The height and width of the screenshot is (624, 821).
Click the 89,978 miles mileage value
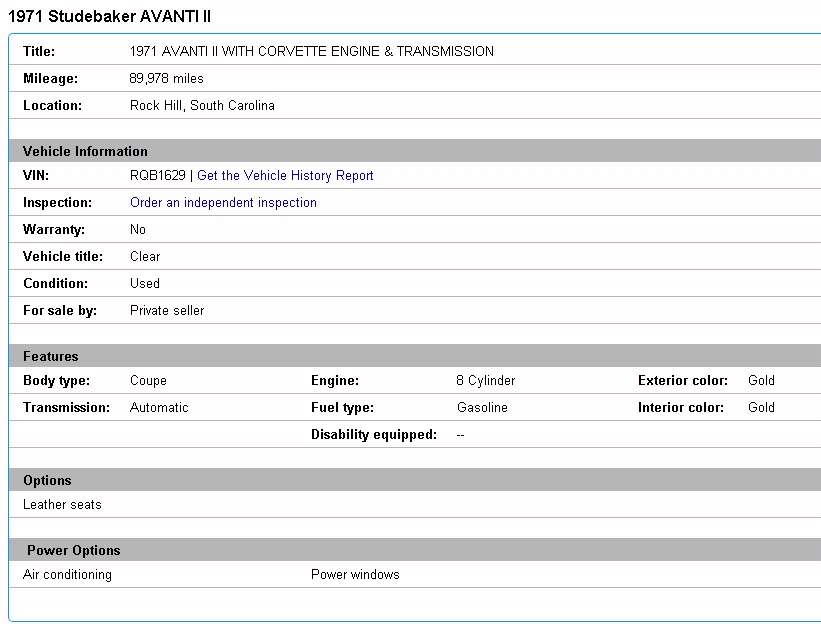tap(166, 79)
